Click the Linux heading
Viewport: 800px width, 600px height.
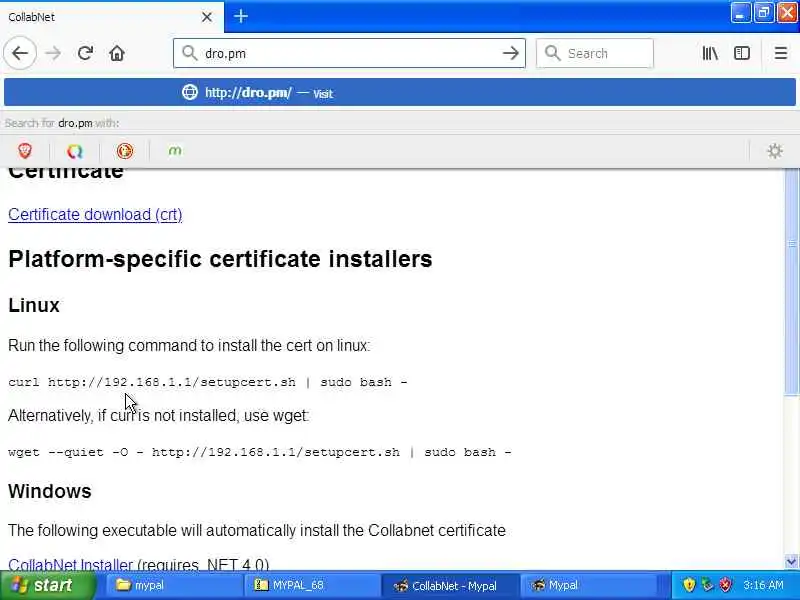[x=34, y=305]
